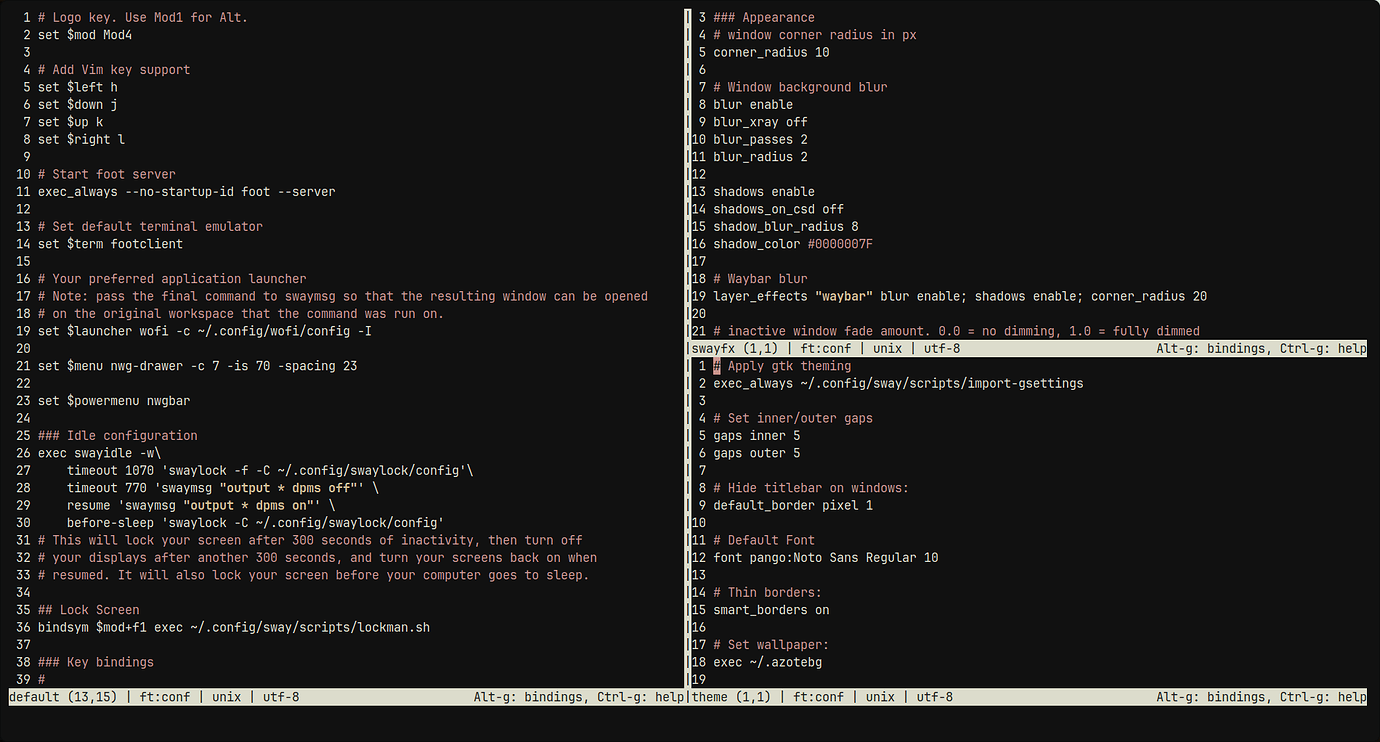This screenshot has height=742, width=1380.
Task: Click the blur enable line
Action: tap(755, 104)
